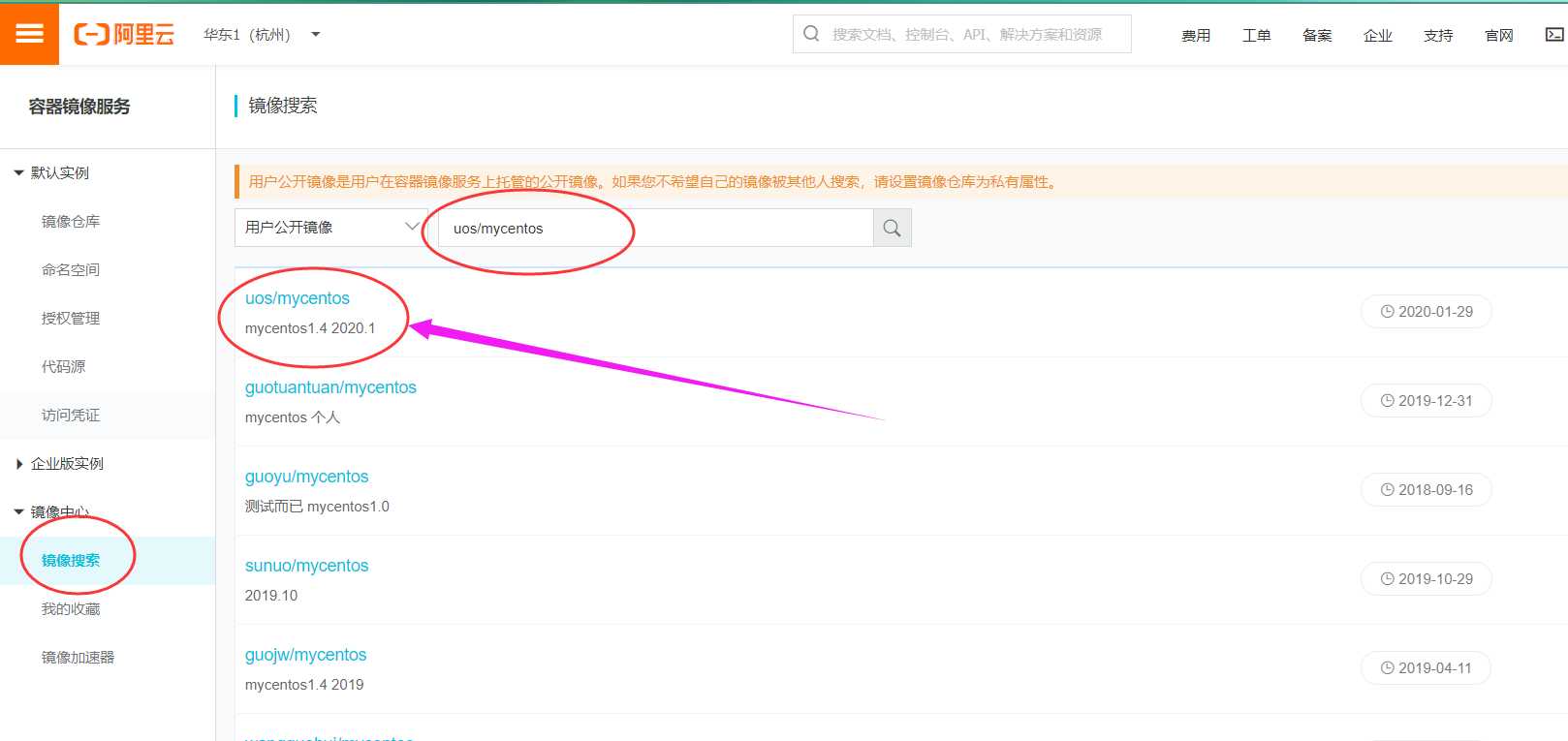
Task: Click description text mycentos1.4 2020.1
Action: tap(310, 328)
